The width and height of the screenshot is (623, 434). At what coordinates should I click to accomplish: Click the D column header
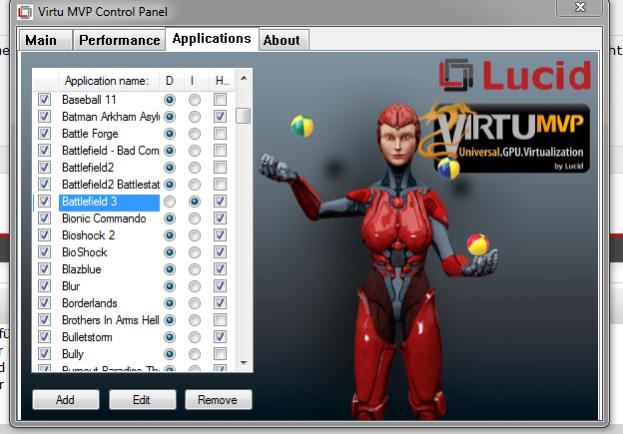[x=170, y=81]
